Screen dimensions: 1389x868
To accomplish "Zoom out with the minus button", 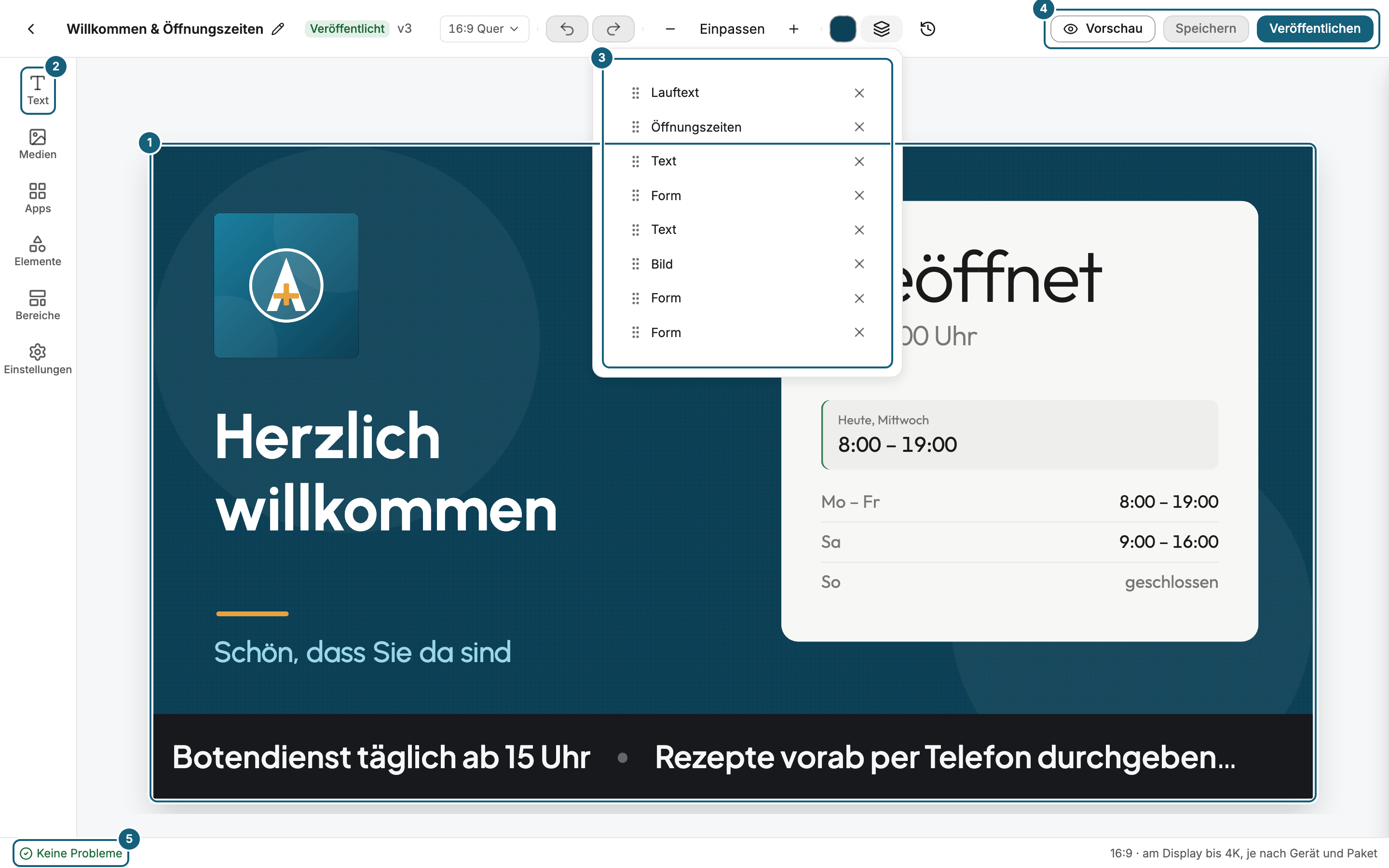I will 670,29.
